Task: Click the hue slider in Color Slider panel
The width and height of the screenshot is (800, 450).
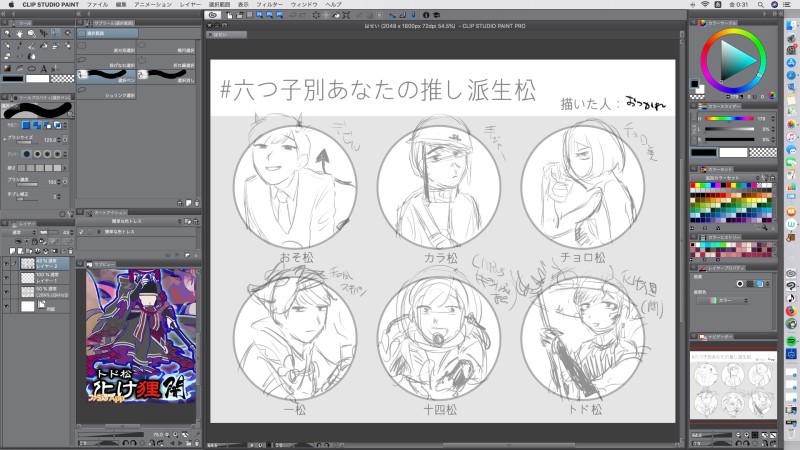Action: (729, 118)
